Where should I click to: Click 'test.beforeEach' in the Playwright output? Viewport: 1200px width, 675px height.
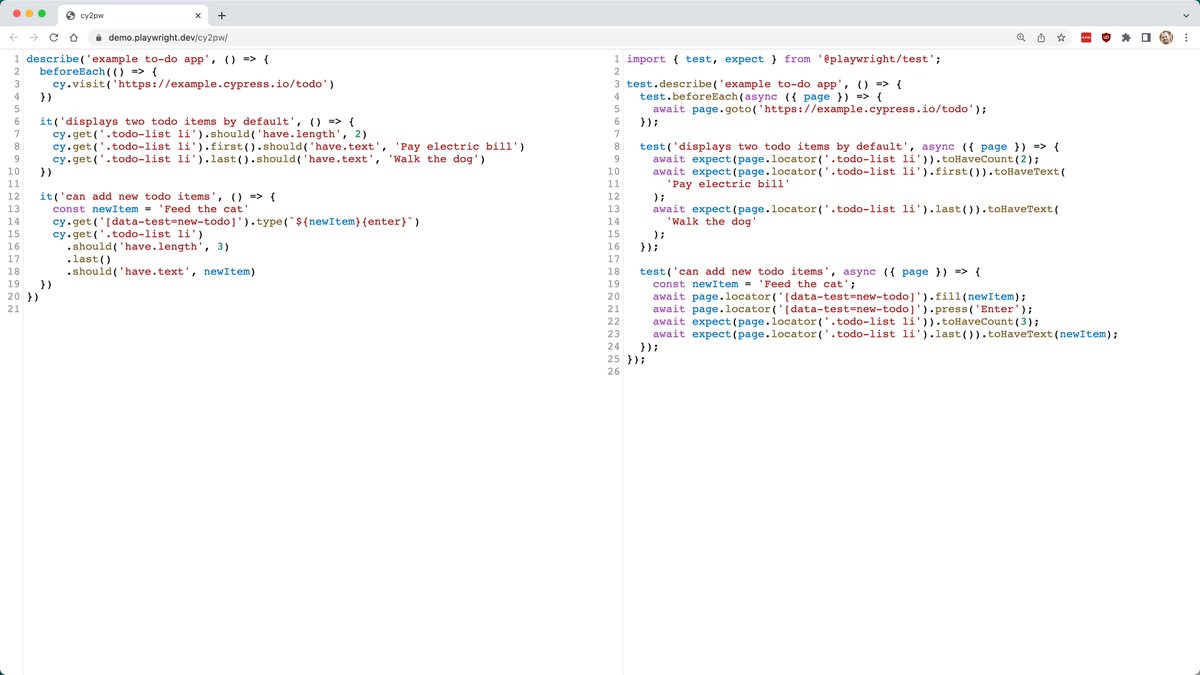(690, 97)
